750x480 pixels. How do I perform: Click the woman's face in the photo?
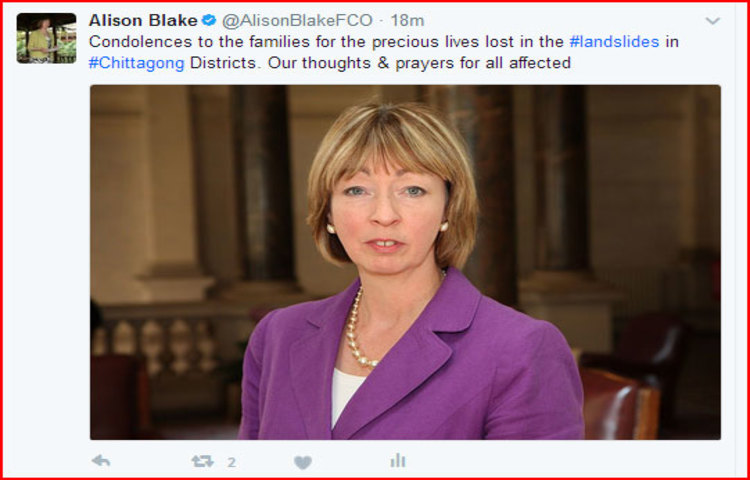click(x=388, y=208)
